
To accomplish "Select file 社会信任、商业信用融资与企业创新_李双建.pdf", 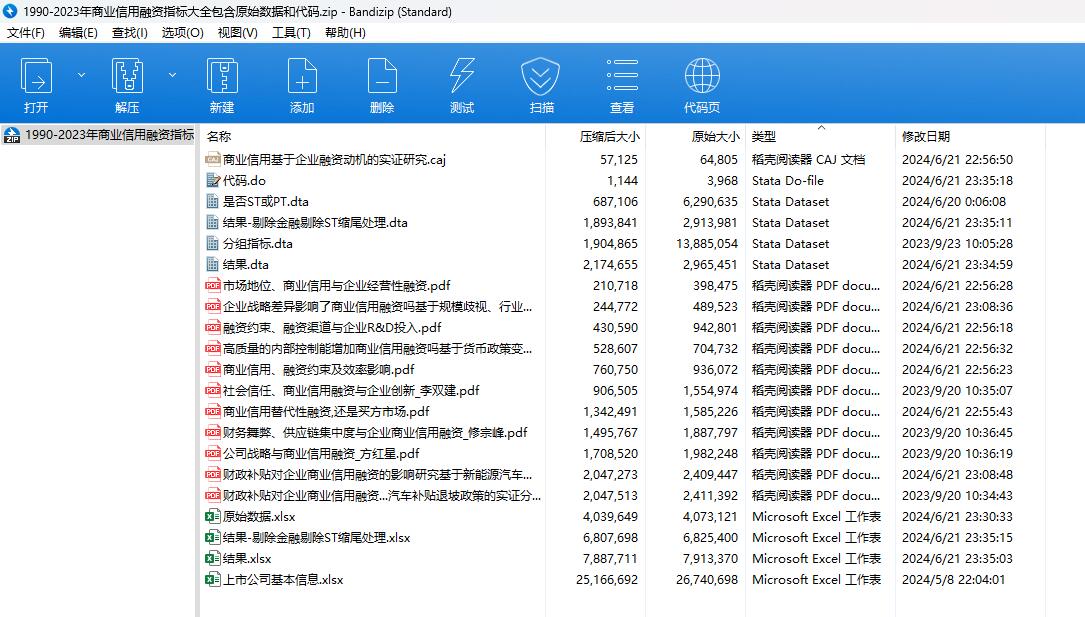I will (351, 390).
